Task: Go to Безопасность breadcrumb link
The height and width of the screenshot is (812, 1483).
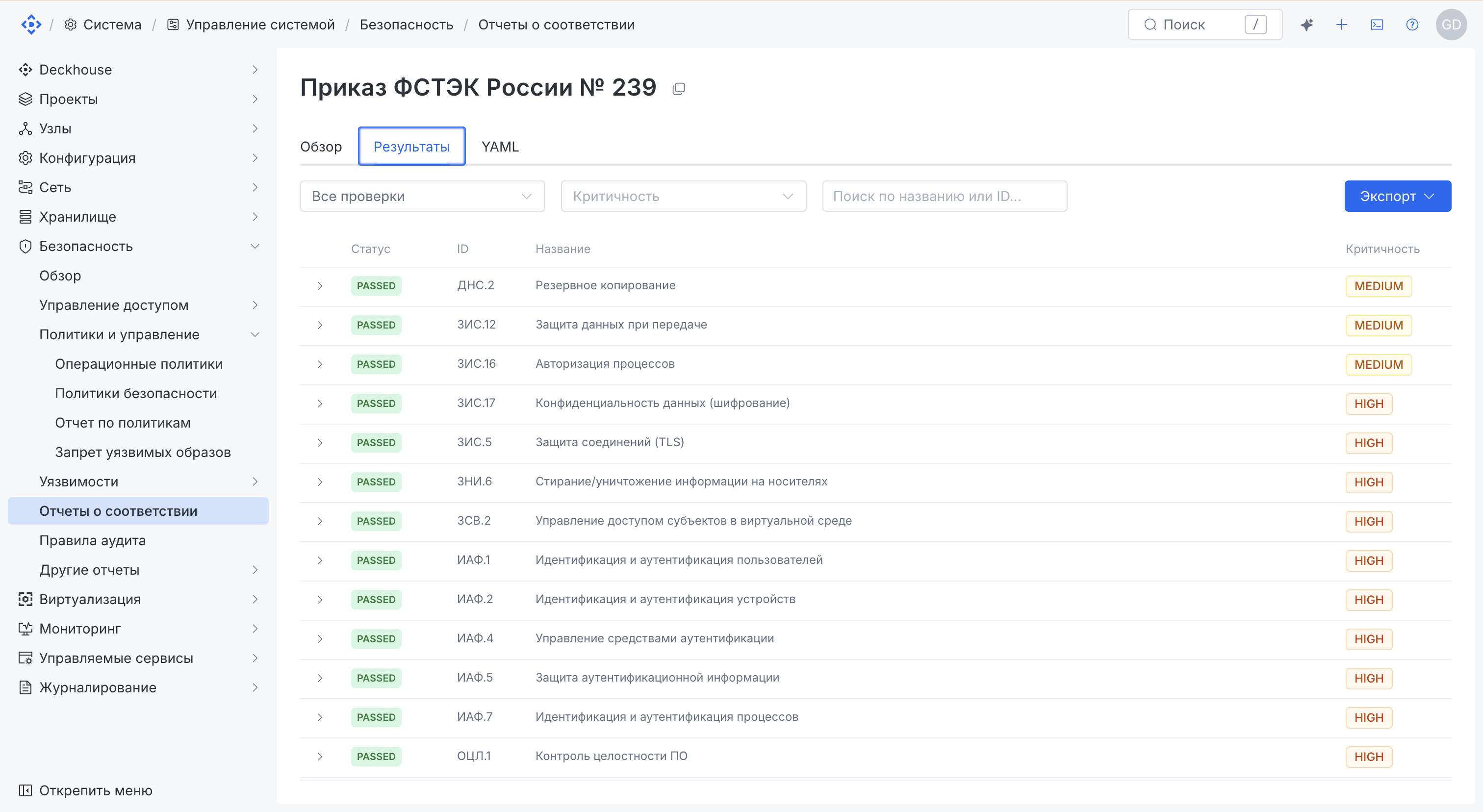Action: [407, 25]
